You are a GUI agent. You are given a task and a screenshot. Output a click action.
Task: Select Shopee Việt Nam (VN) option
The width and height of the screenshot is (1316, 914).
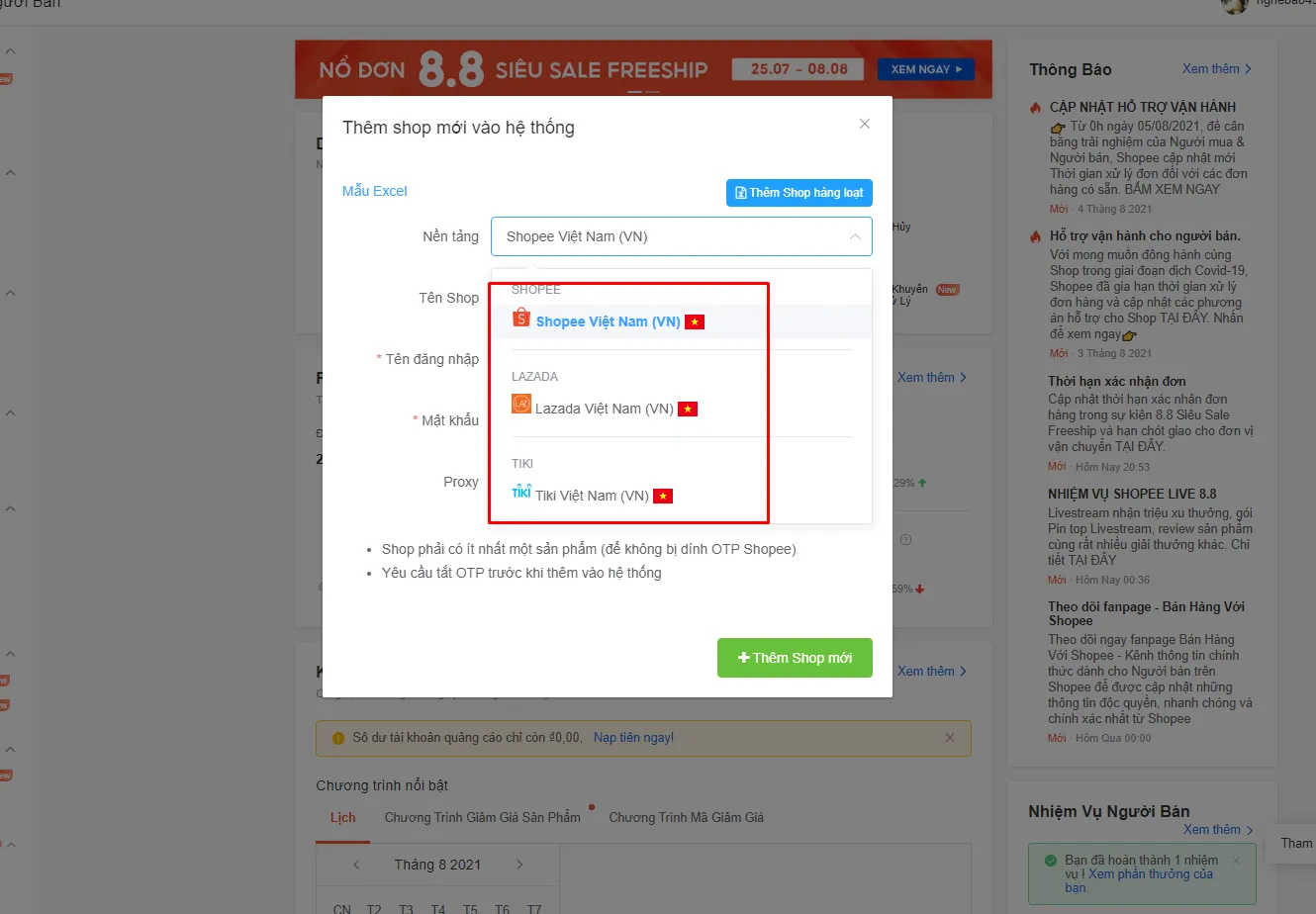click(x=682, y=321)
